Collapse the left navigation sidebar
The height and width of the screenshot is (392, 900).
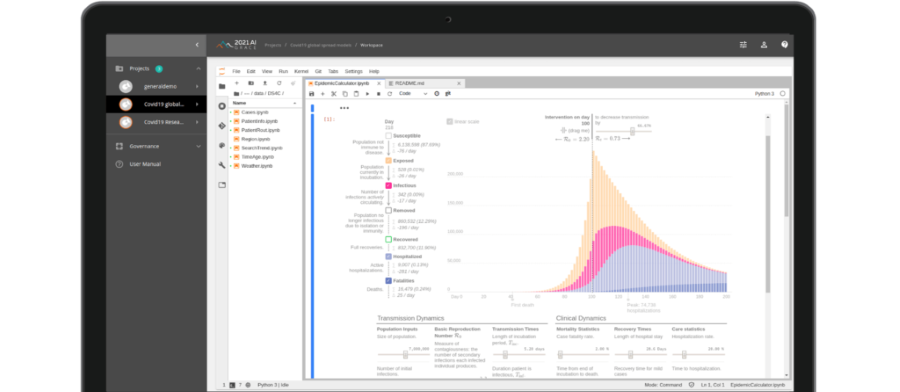tap(197, 45)
